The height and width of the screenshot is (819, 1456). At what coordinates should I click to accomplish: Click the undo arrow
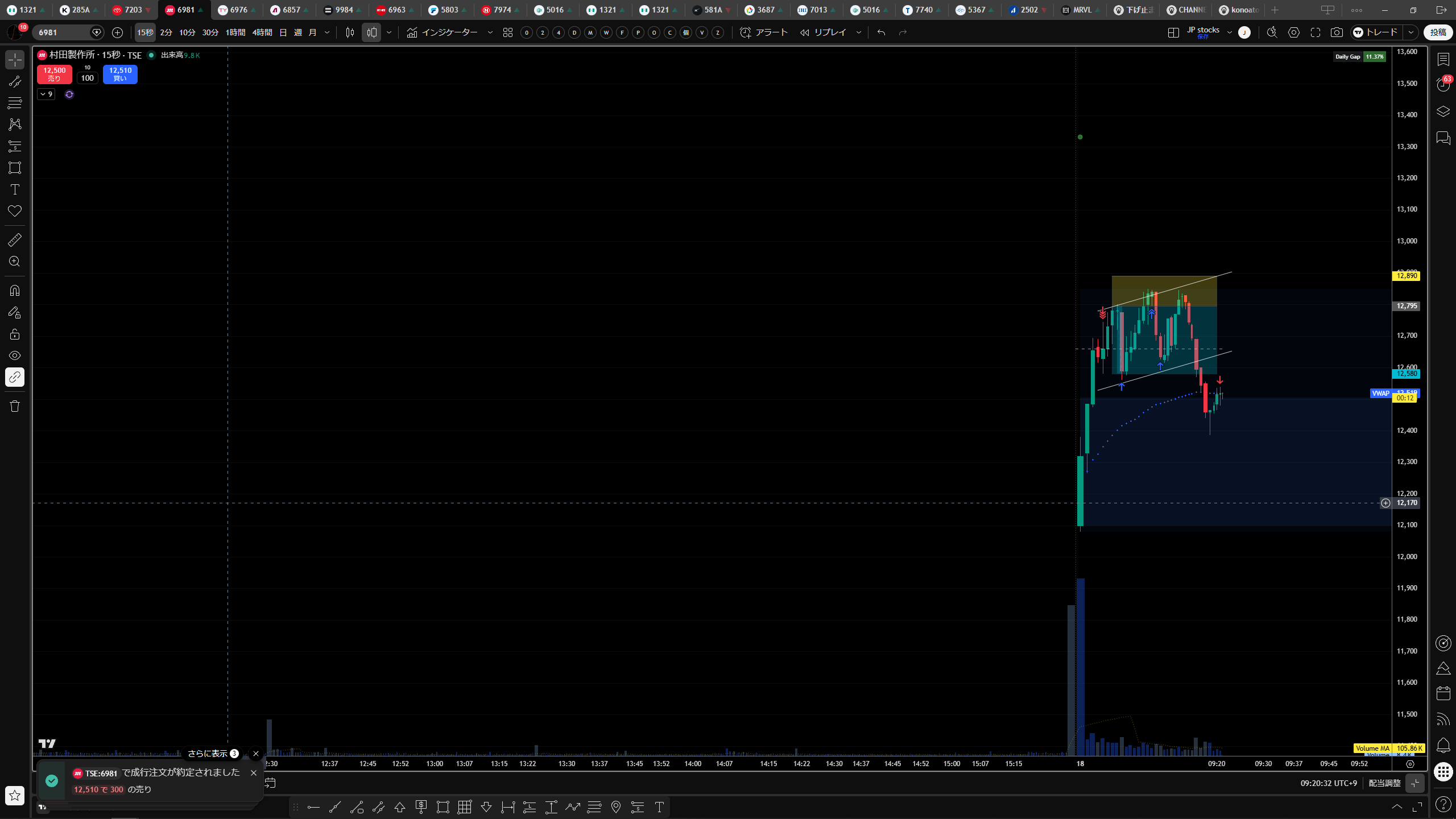881,33
